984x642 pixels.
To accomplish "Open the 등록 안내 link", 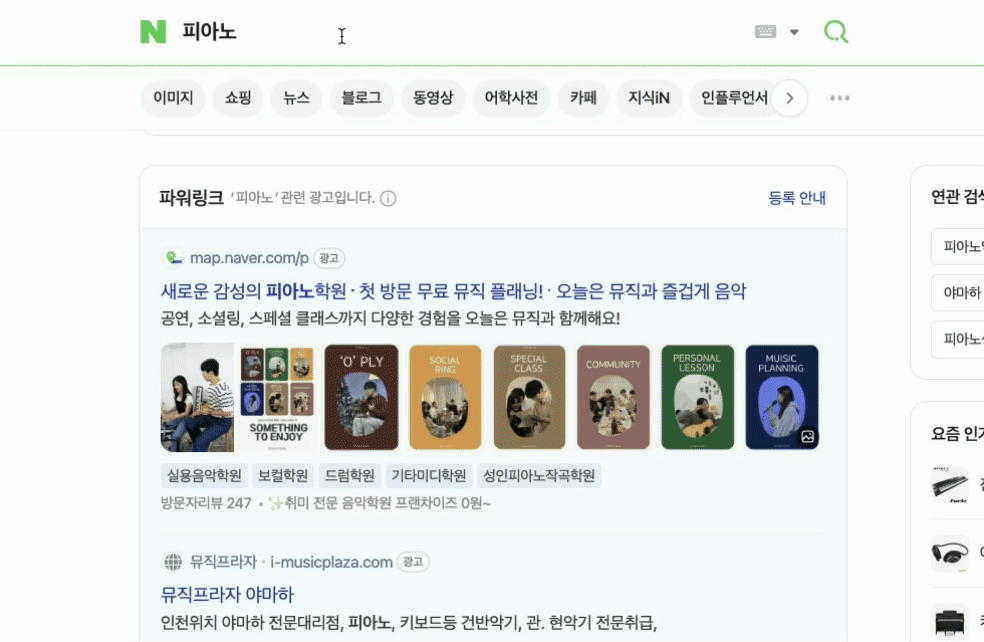I will (797, 198).
